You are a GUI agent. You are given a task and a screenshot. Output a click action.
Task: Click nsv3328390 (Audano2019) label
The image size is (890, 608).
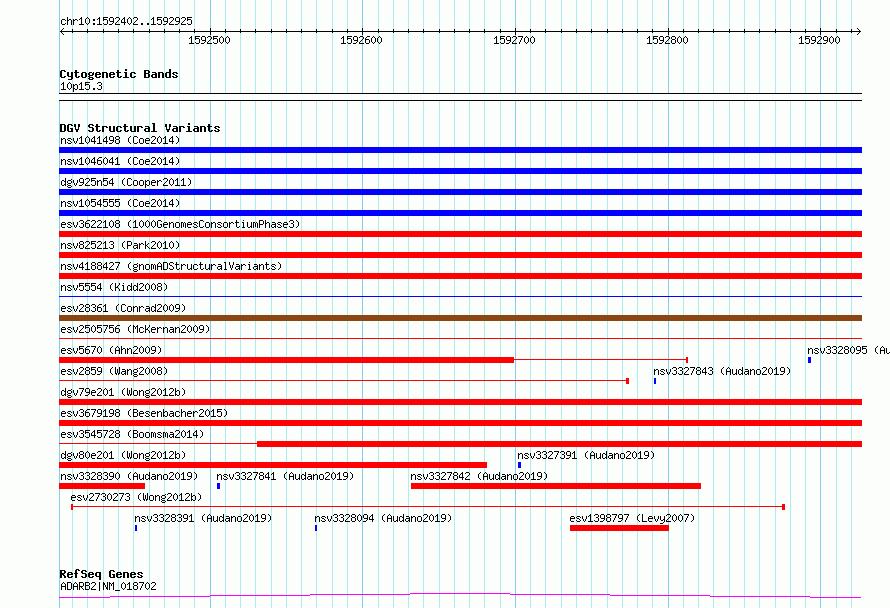129,476
